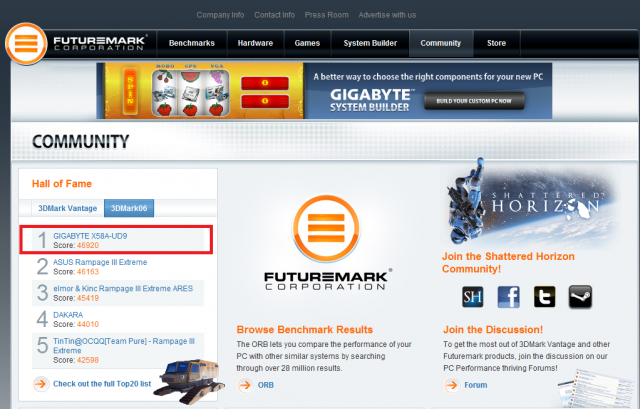Click the large Futuremark Corporation center logo
Image resolution: width=640 pixels, height=409 pixels.
click(326, 243)
